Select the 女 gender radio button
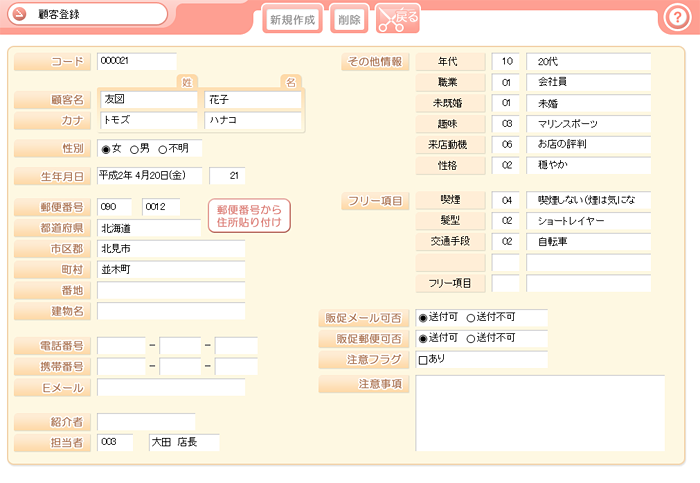Viewport: 700px width, 483px height. pos(105,149)
